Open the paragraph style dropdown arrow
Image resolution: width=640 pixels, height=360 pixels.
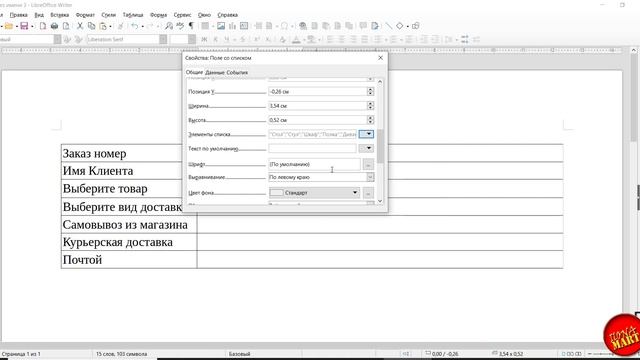[x=57, y=39]
